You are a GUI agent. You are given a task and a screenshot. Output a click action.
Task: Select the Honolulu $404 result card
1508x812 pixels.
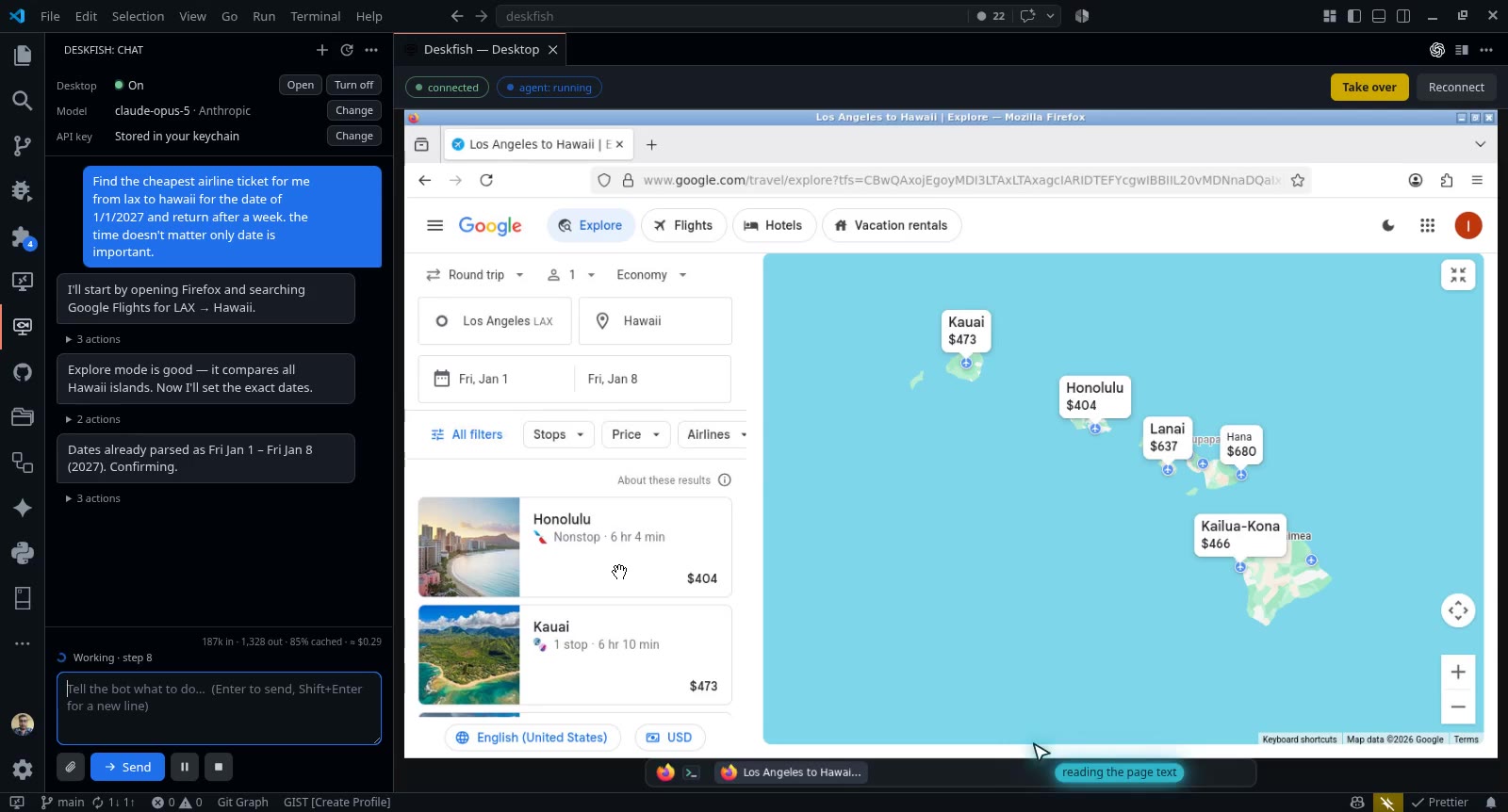coord(575,547)
